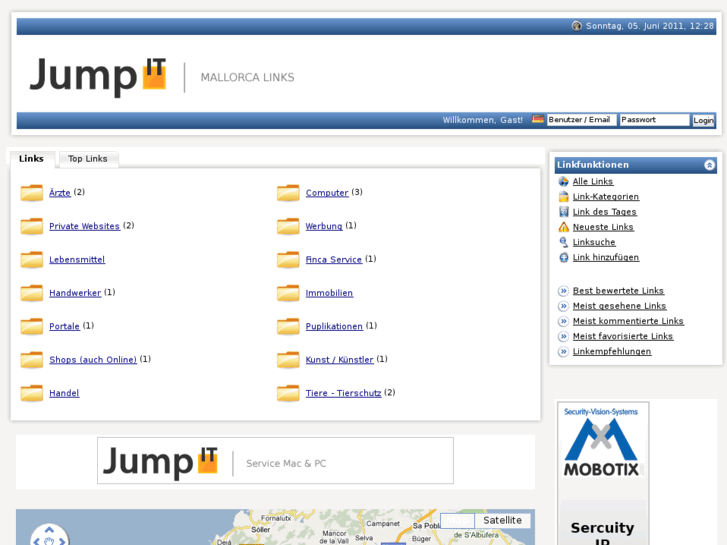This screenshot has width=727, height=545.
Task: Open the Computer folder icon
Action: click(288, 193)
